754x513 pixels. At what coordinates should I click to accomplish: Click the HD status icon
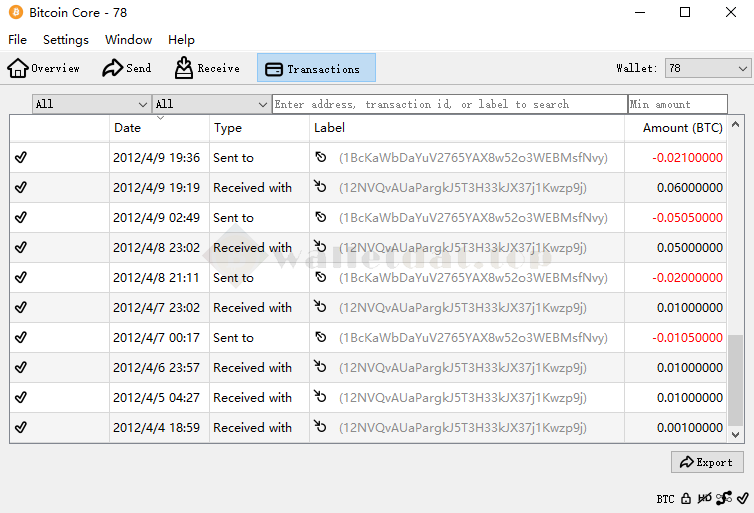click(x=705, y=498)
